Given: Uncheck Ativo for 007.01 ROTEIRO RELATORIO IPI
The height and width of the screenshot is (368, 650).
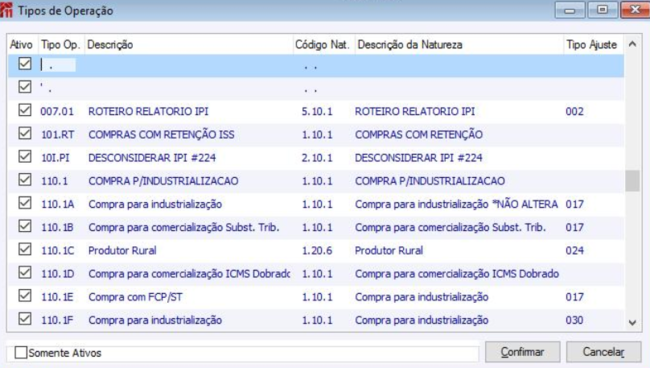Looking at the screenshot, I should (25, 110).
